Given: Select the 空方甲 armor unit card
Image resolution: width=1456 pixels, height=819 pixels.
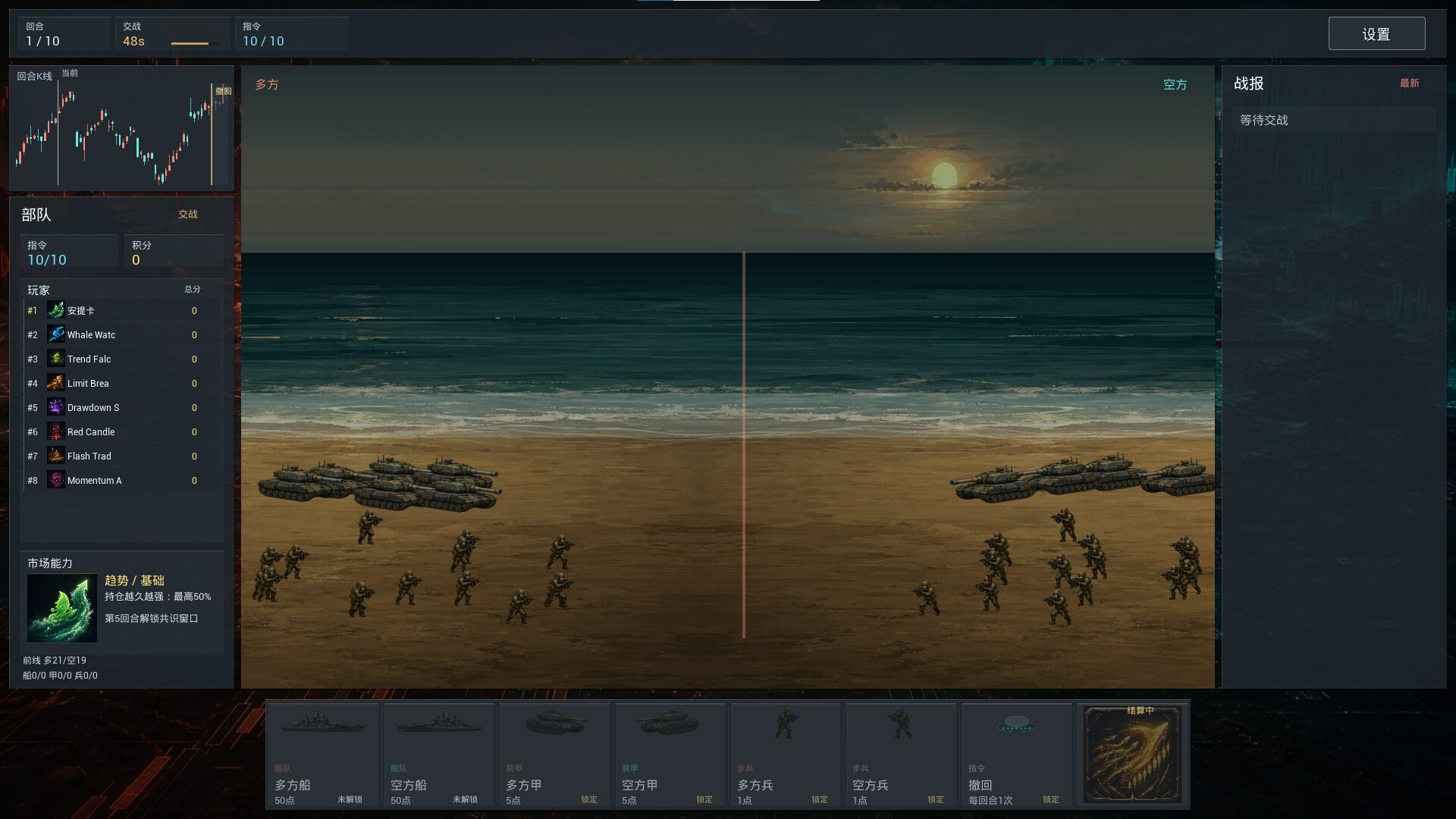Looking at the screenshot, I should tap(670, 755).
